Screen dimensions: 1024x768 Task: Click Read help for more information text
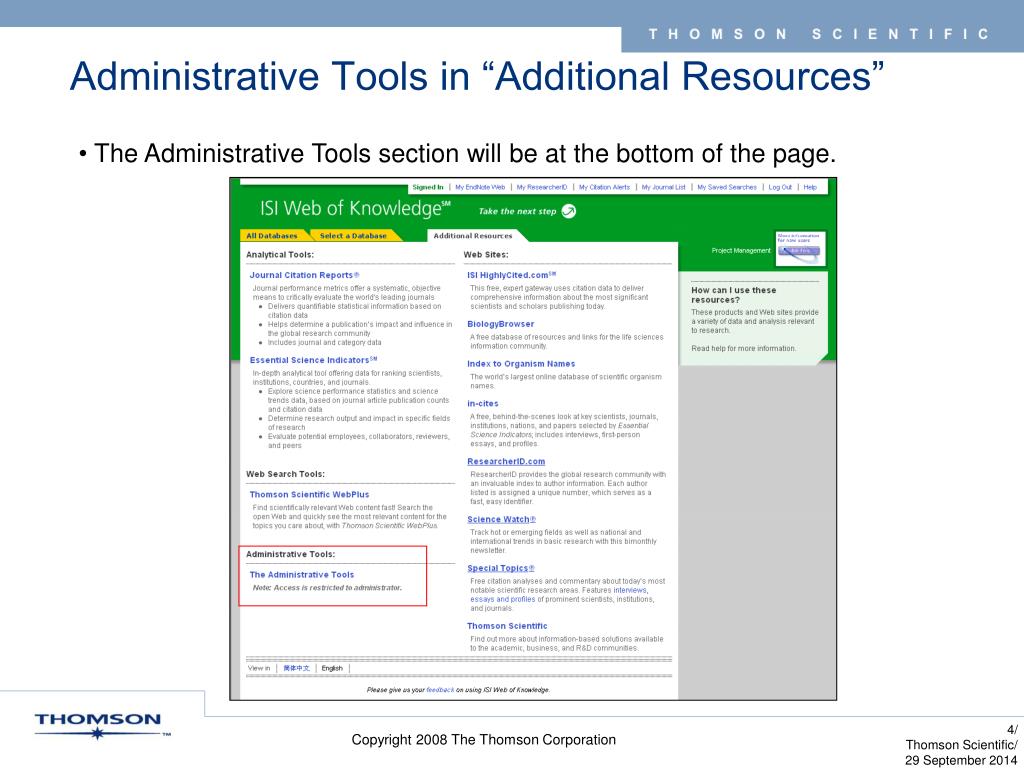pos(744,349)
